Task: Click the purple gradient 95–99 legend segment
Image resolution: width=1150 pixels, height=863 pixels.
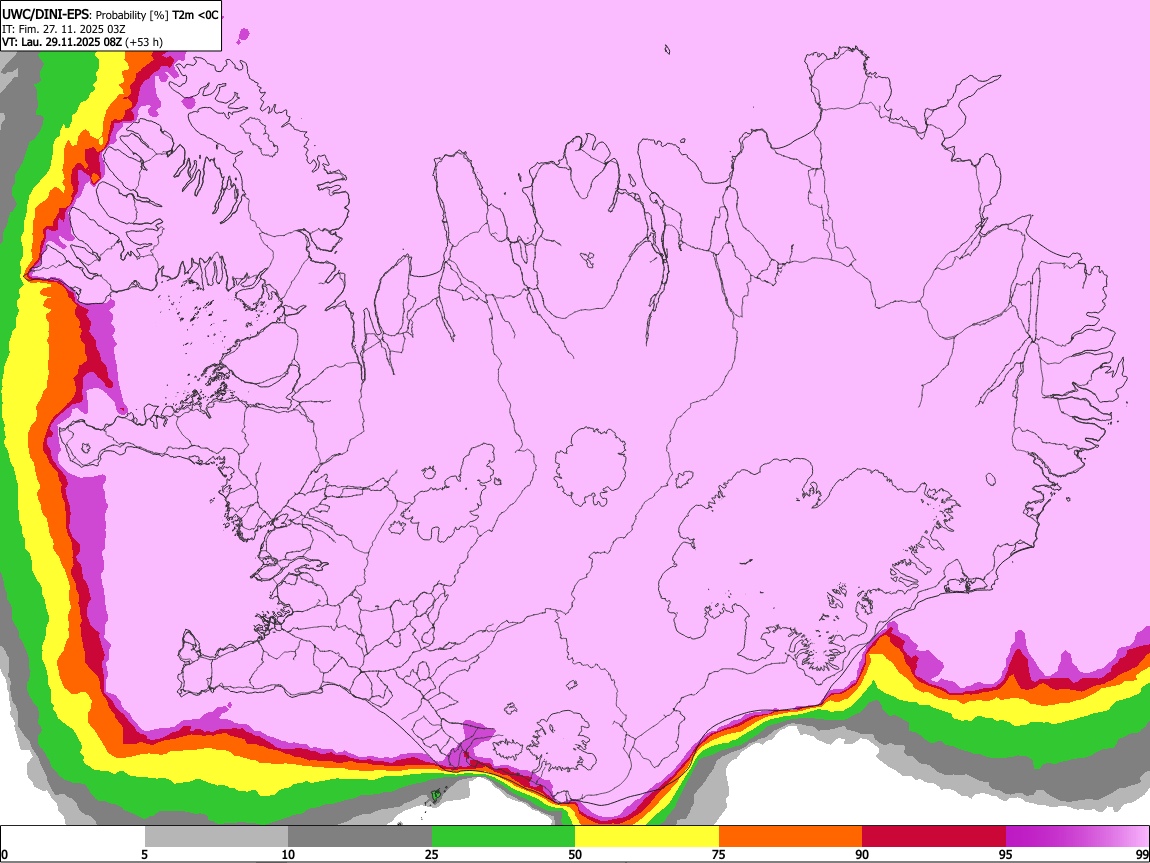Action: pos(1077,837)
